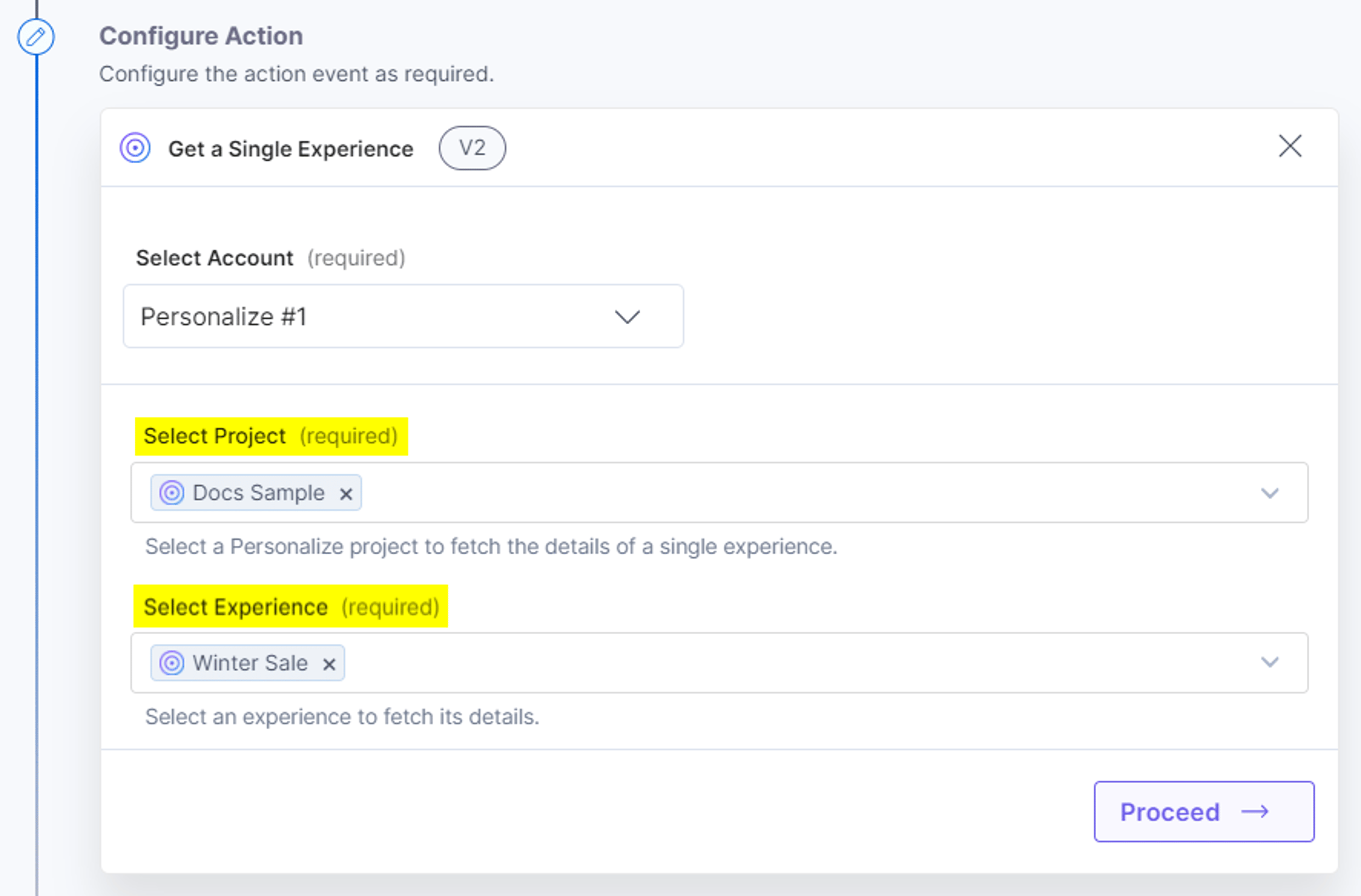Click the Winter Sale tag icon

pos(172,663)
